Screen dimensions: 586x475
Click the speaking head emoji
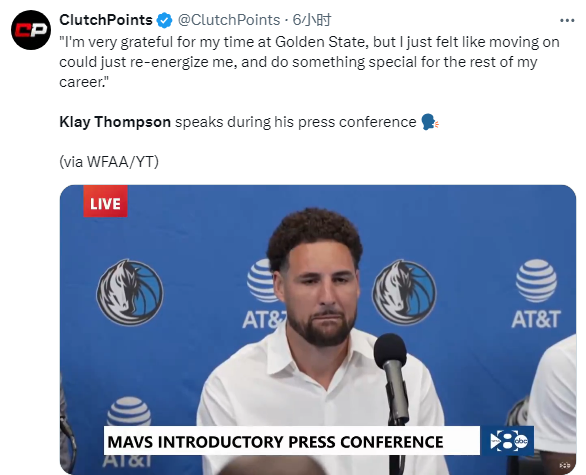429,122
